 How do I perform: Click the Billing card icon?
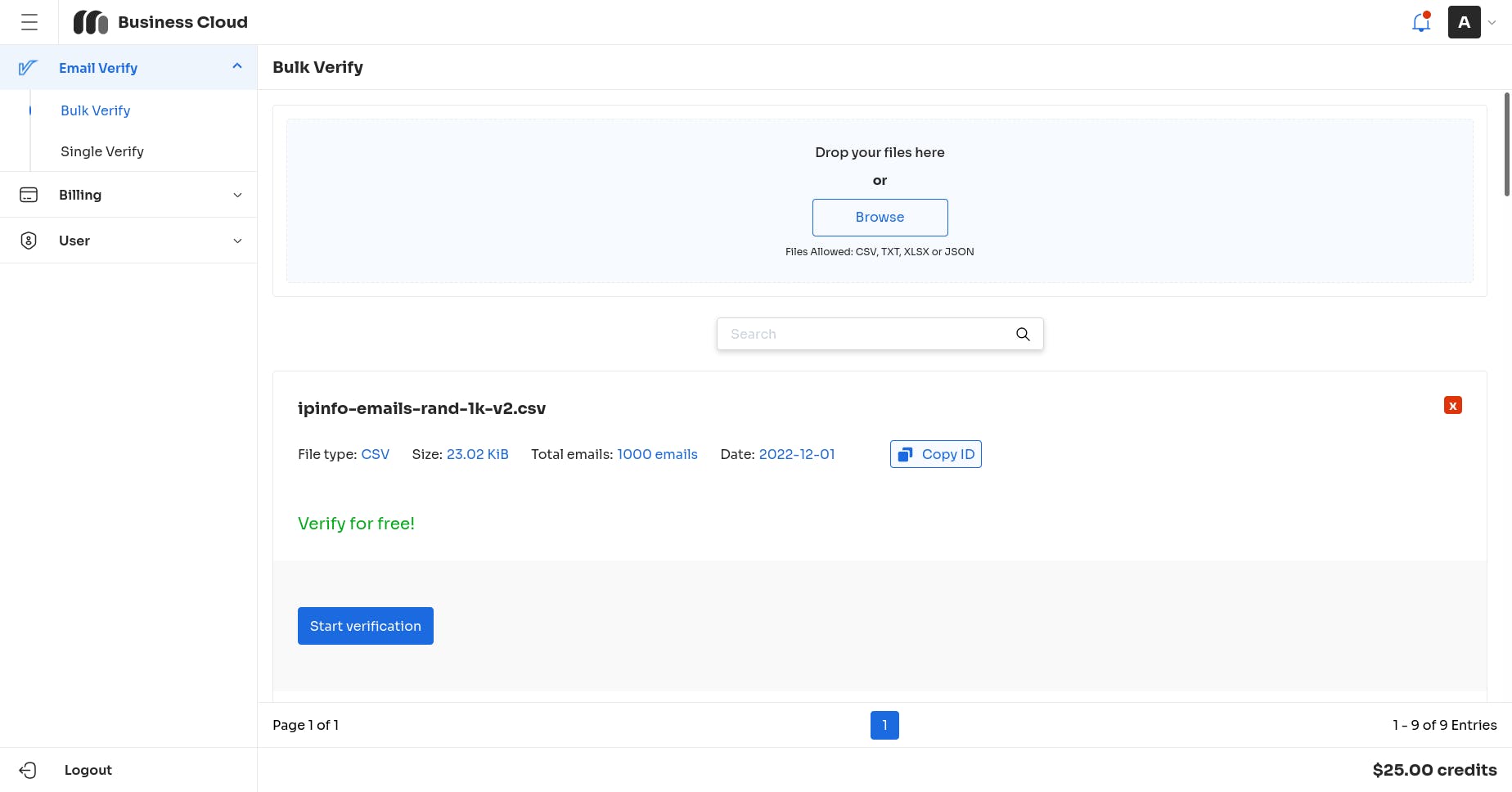click(29, 195)
